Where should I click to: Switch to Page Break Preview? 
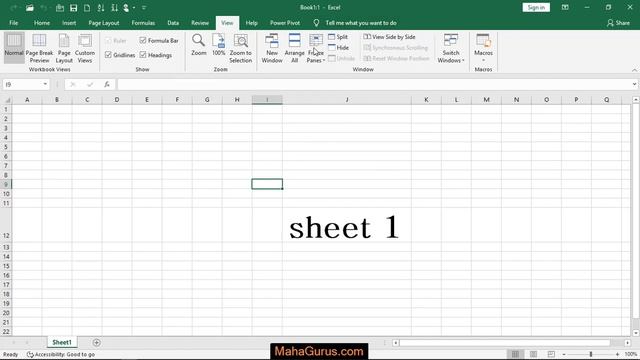(x=39, y=48)
